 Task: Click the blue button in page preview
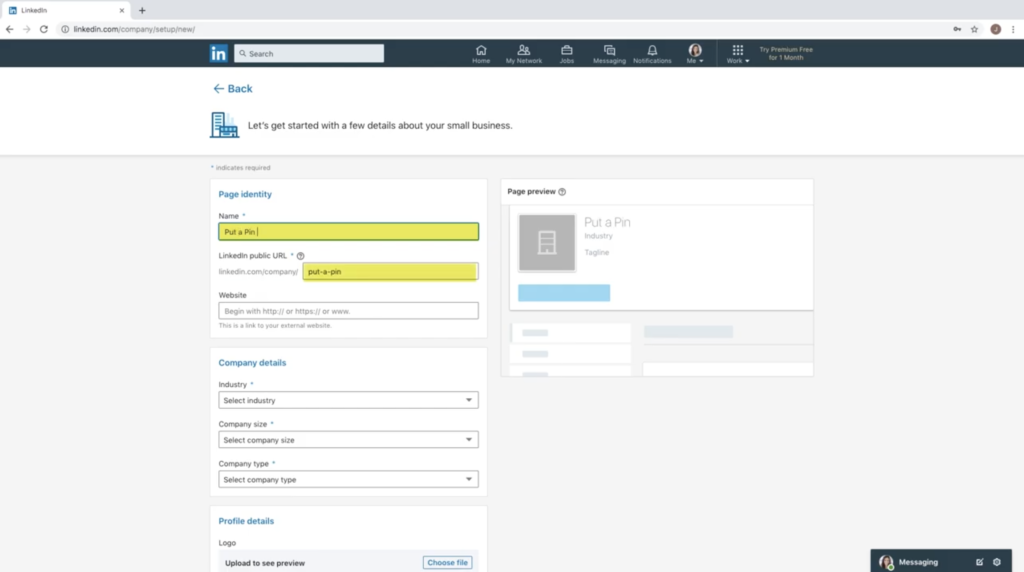pyautogui.click(x=564, y=293)
